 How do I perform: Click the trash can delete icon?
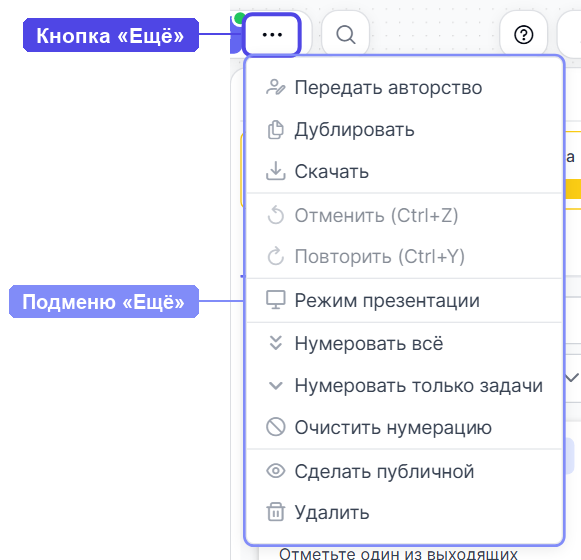pos(276,512)
